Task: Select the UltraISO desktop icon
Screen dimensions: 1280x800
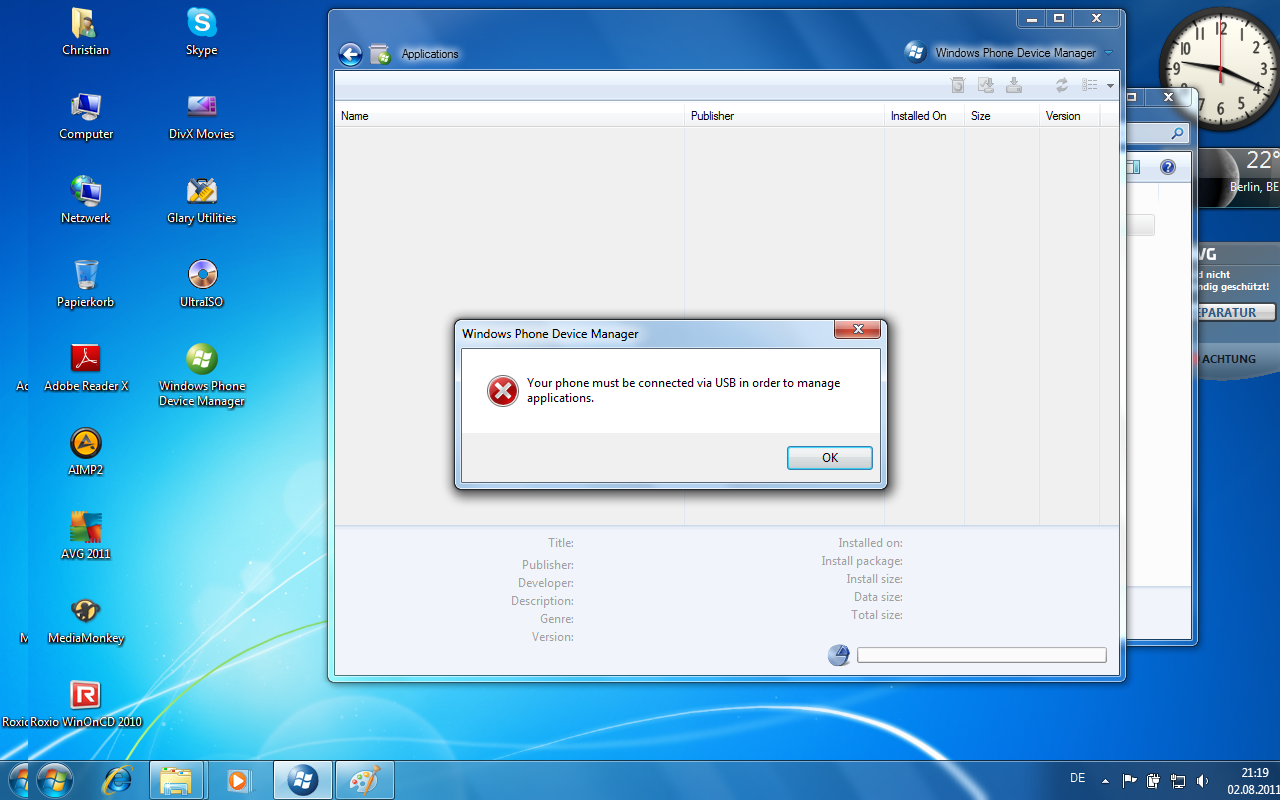Action: coord(202,284)
